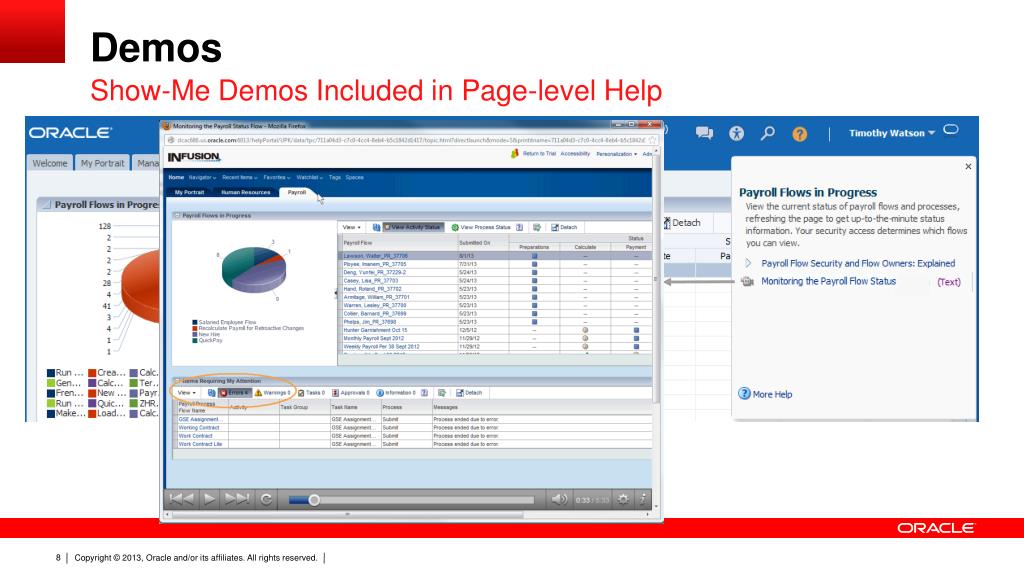This screenshot has width=1024, height=576.
Task: Click the More Help question mark icon
Action: (744, 394)
